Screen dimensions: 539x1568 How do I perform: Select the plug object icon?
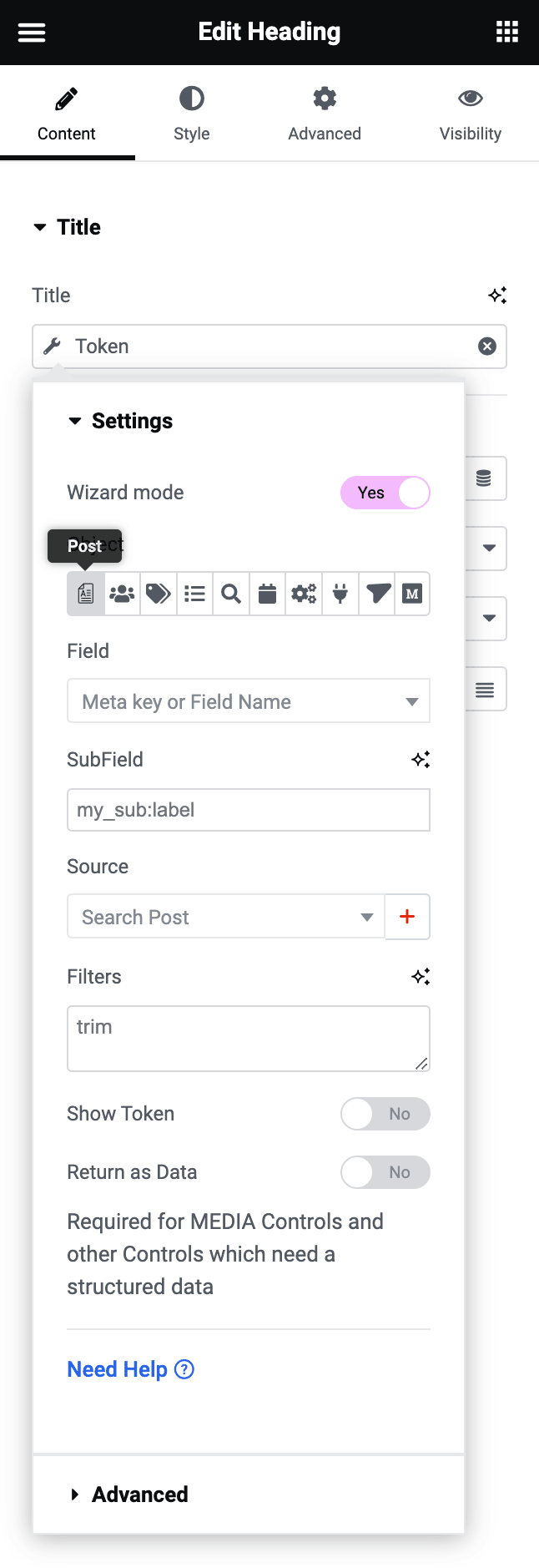pos(340,594)
